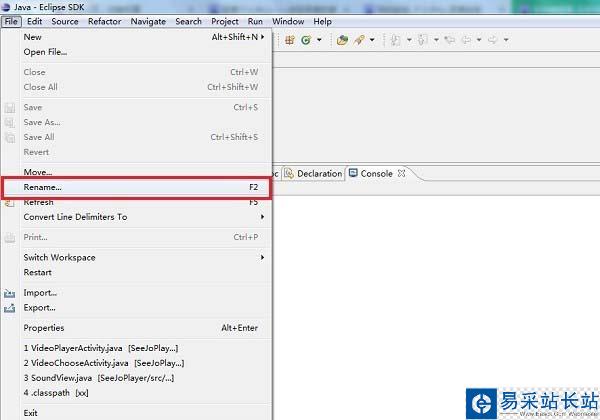Open the New Java Class dropdown arrow
The width and height of the screenshot is (600, 420).
pyautogui.click(x=319, y=40)
